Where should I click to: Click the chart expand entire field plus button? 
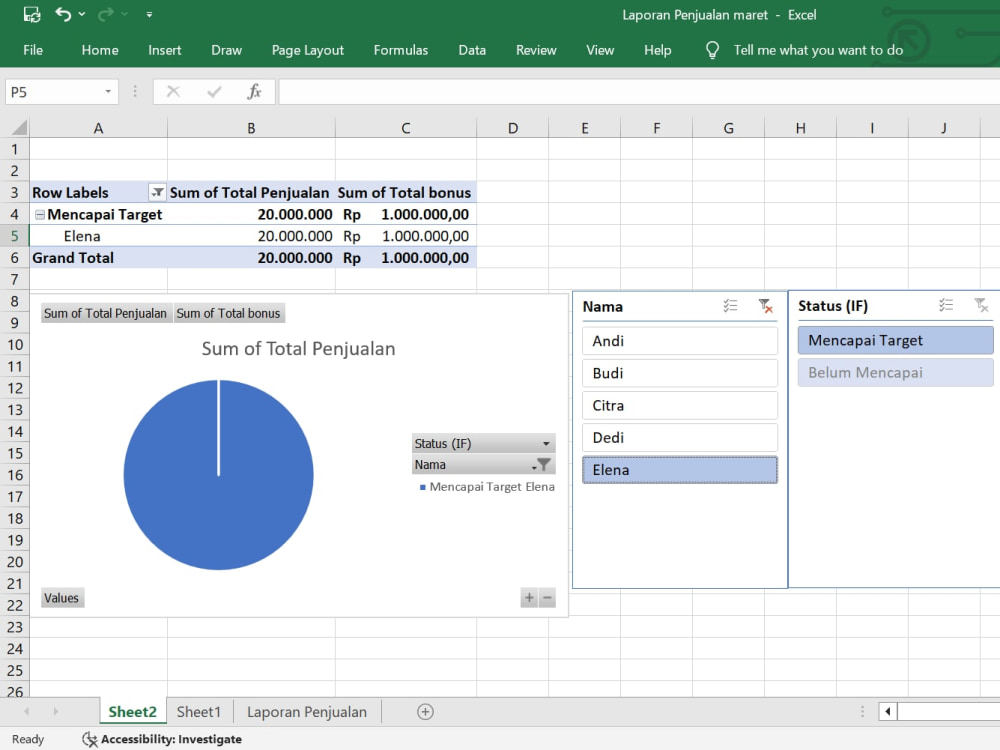pos(529,598)
